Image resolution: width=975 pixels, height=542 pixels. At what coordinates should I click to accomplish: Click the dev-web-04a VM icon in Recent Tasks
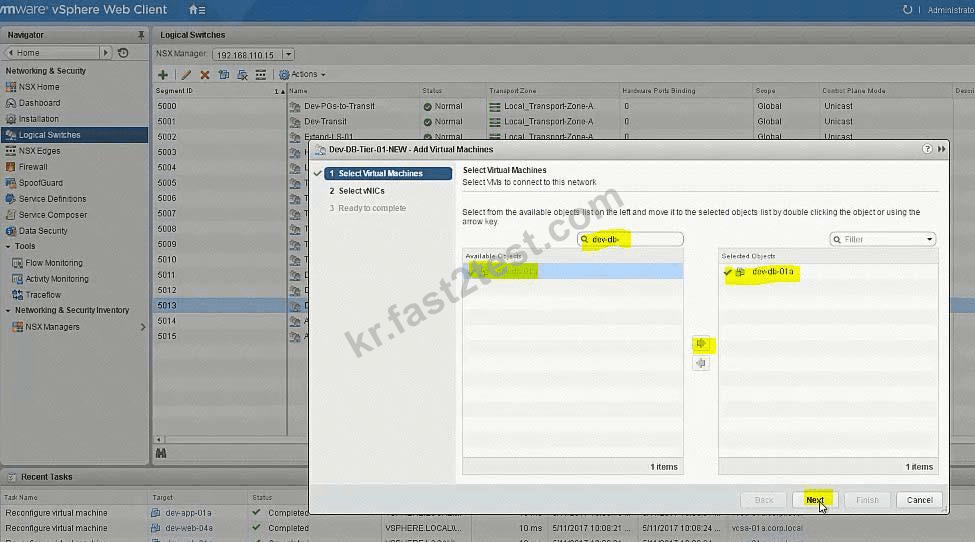[x=155, y=528]
